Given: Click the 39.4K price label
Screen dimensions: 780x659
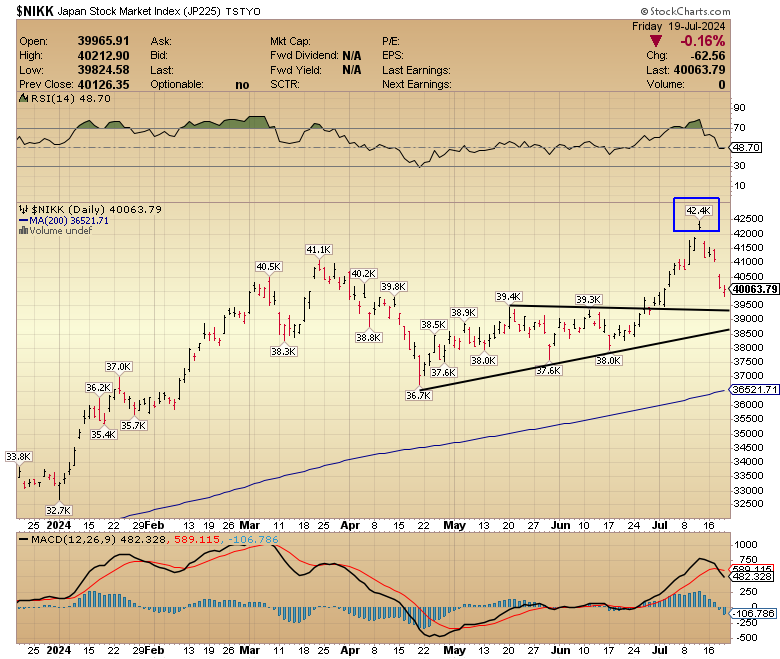Looking at the screenshot, I should (x=508, y=297).
